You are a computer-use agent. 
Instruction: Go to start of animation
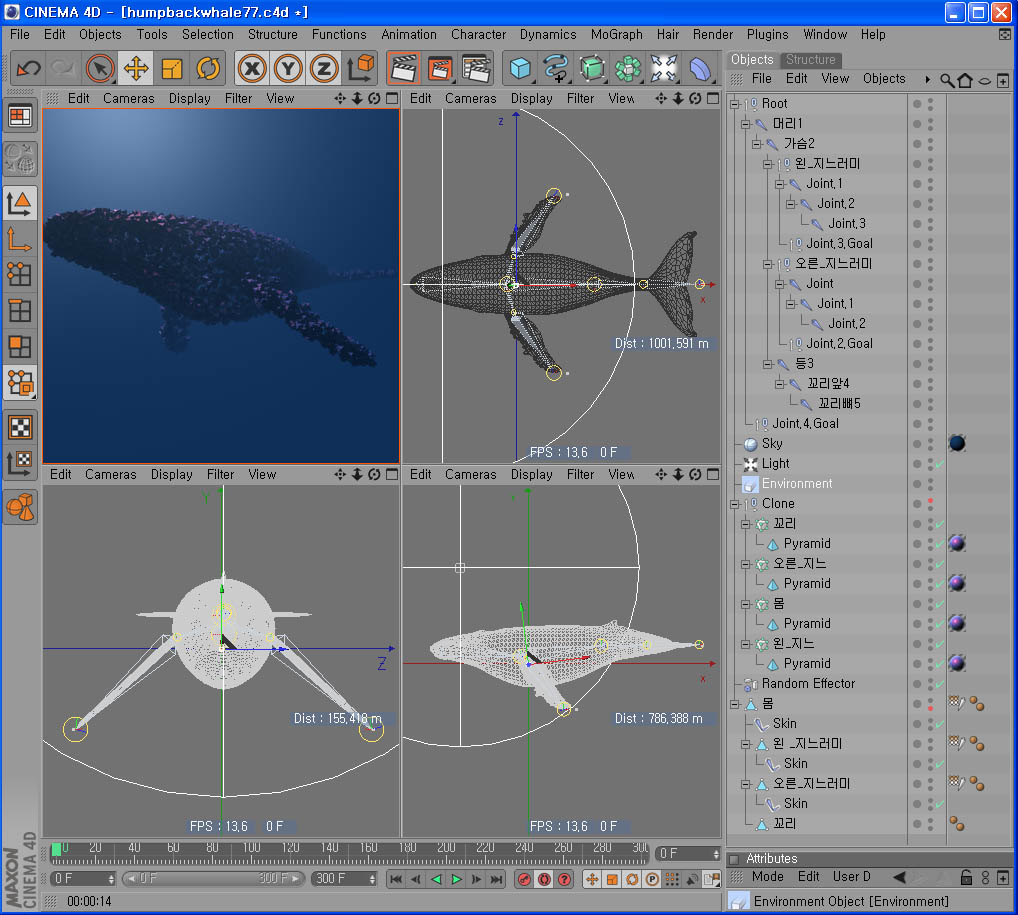[x=395, y=879]
